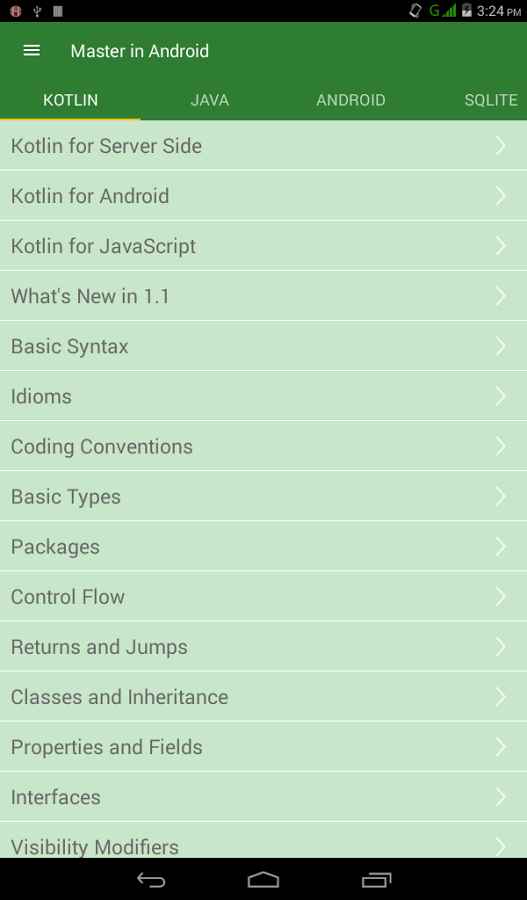Tap the Android back navigation button
This screenshot has height=900, width=527.
(x=151, y=880)
